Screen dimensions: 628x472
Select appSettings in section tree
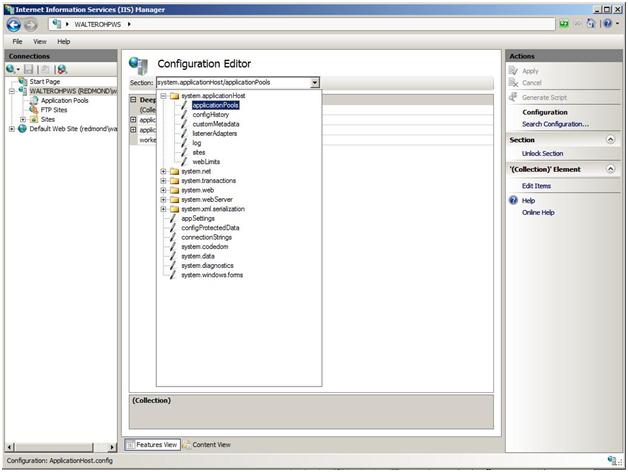(198, 218)
